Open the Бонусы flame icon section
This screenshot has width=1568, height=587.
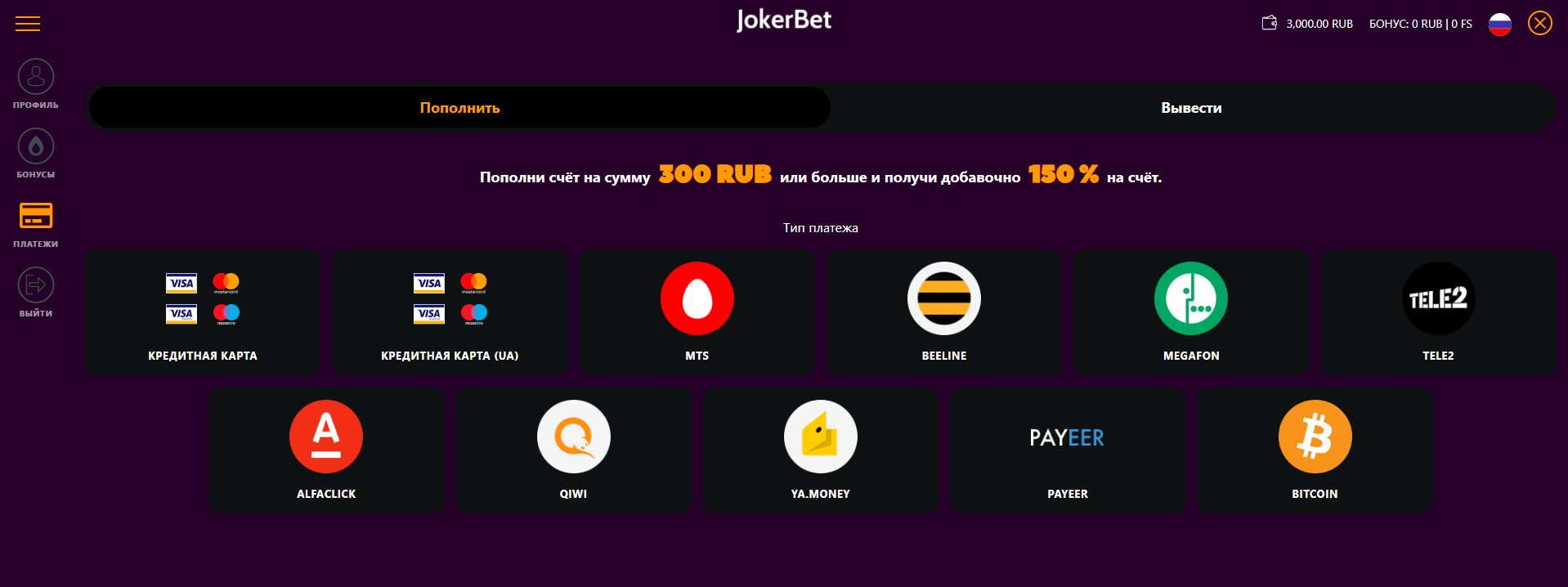coord(36,147)
